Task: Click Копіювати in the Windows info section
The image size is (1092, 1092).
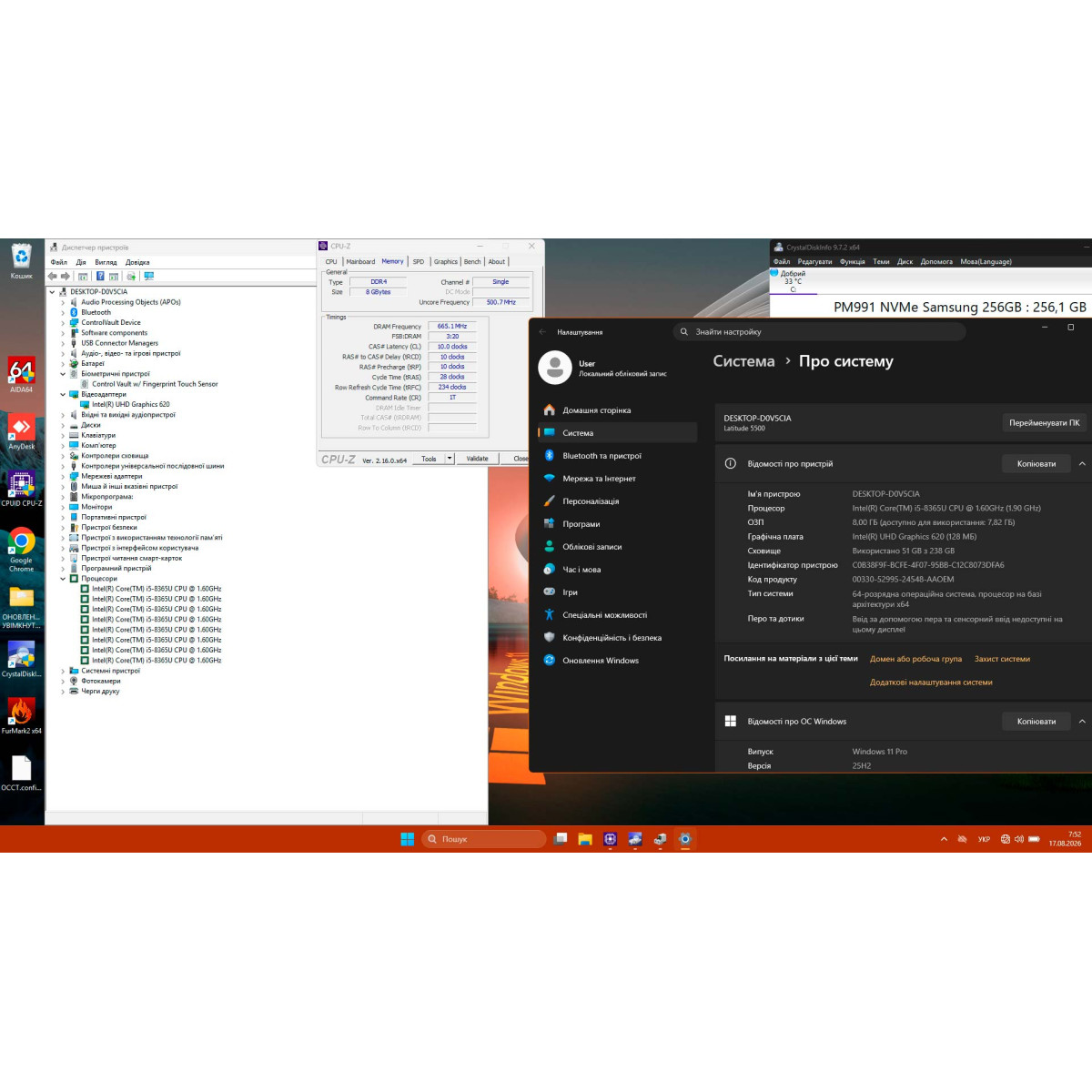Action: tap(1036, 722)
